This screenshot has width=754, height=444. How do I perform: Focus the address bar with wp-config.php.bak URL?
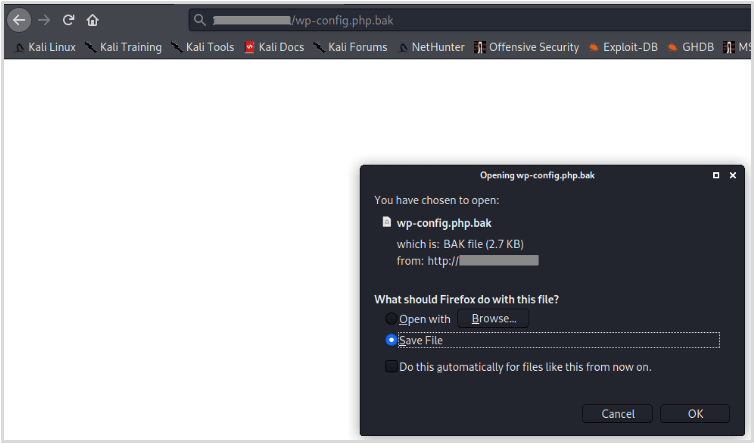(471, 20)
